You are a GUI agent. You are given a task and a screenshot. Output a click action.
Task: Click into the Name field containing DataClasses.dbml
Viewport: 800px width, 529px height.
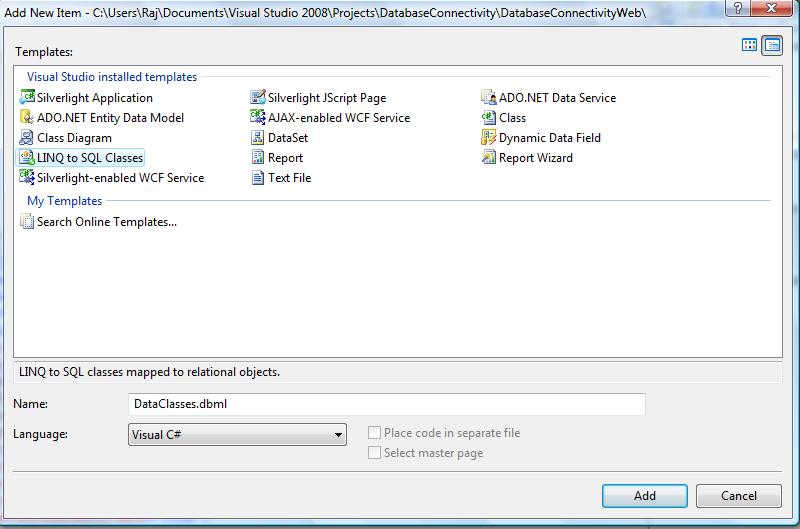(387, 404)
